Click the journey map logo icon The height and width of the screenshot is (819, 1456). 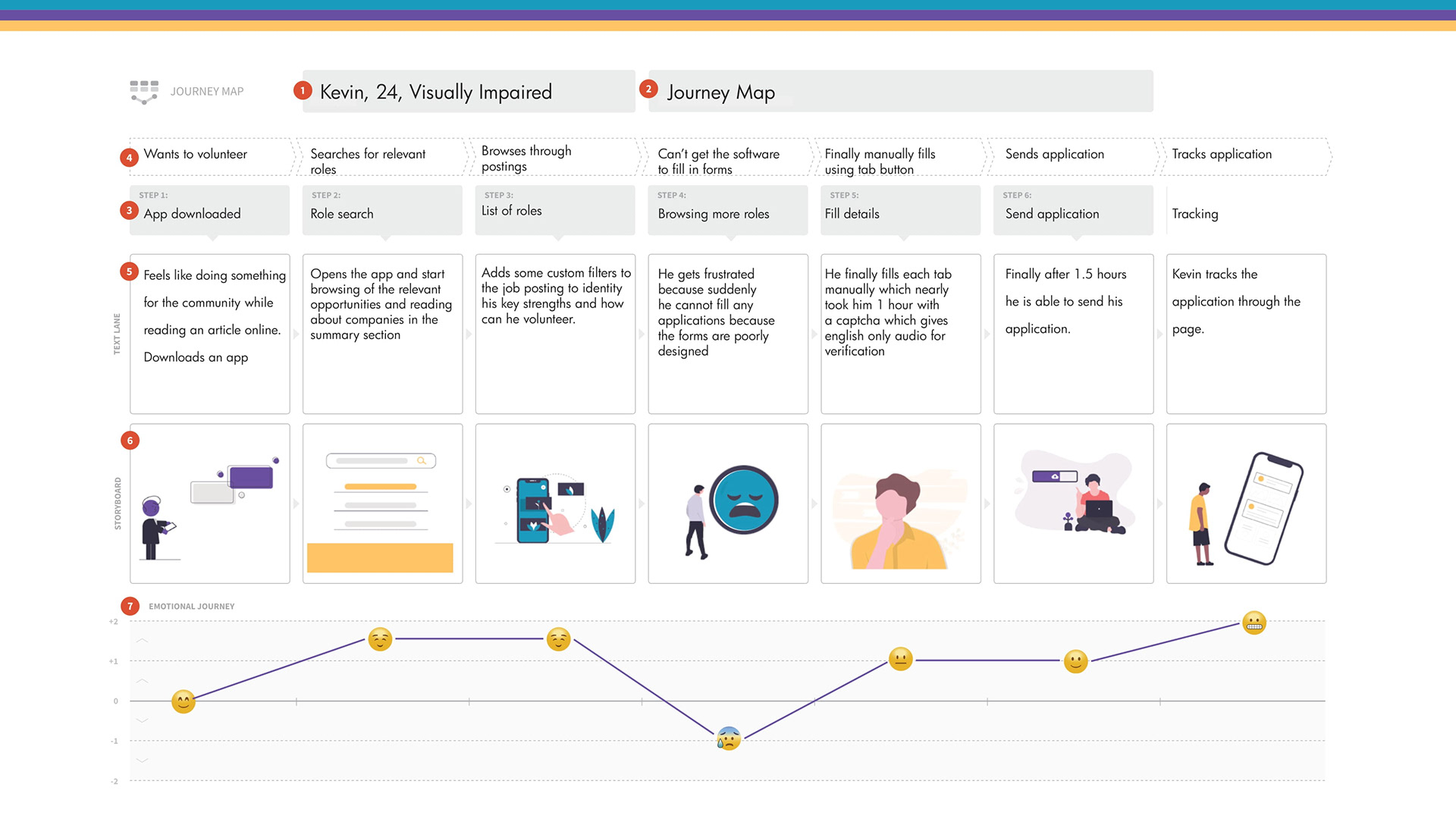pyautogui.click(x=144, y=92)
